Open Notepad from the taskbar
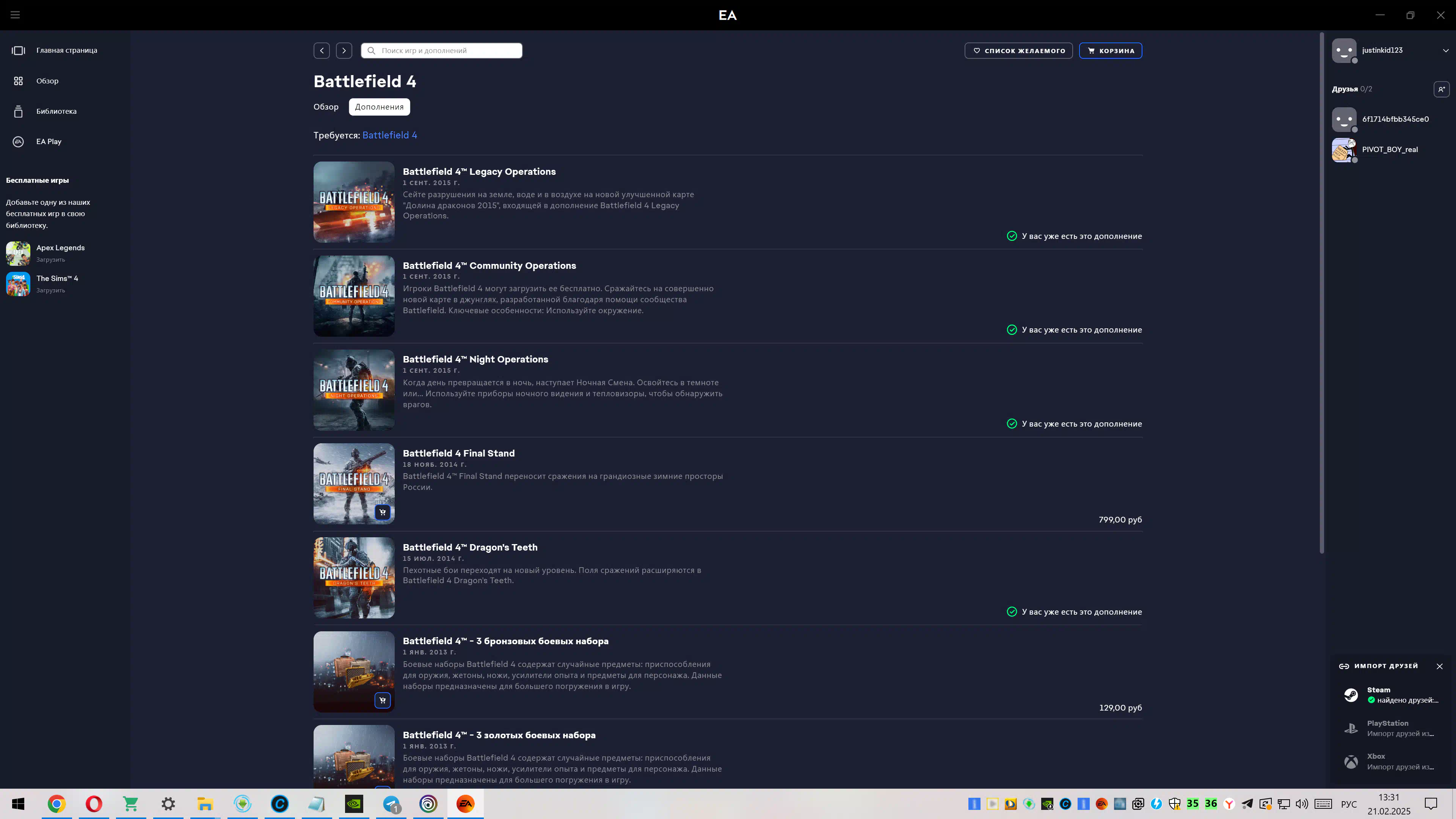This screenshot has height=819, width=1456. 317,804
